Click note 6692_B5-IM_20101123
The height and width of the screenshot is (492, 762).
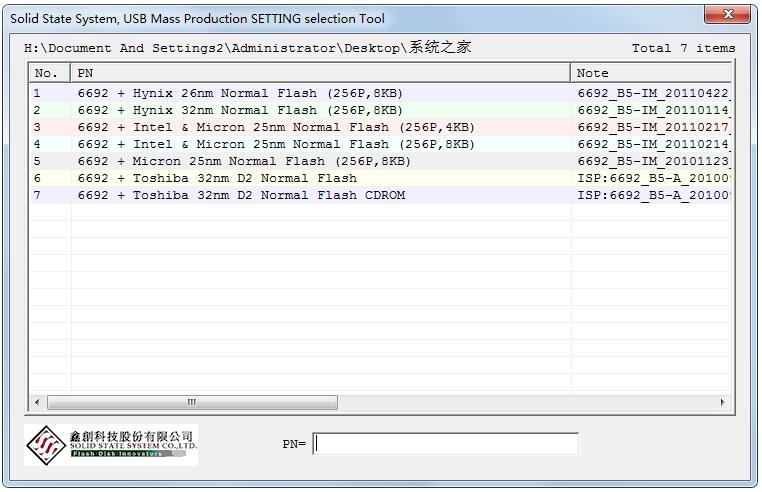coord(654,161)
